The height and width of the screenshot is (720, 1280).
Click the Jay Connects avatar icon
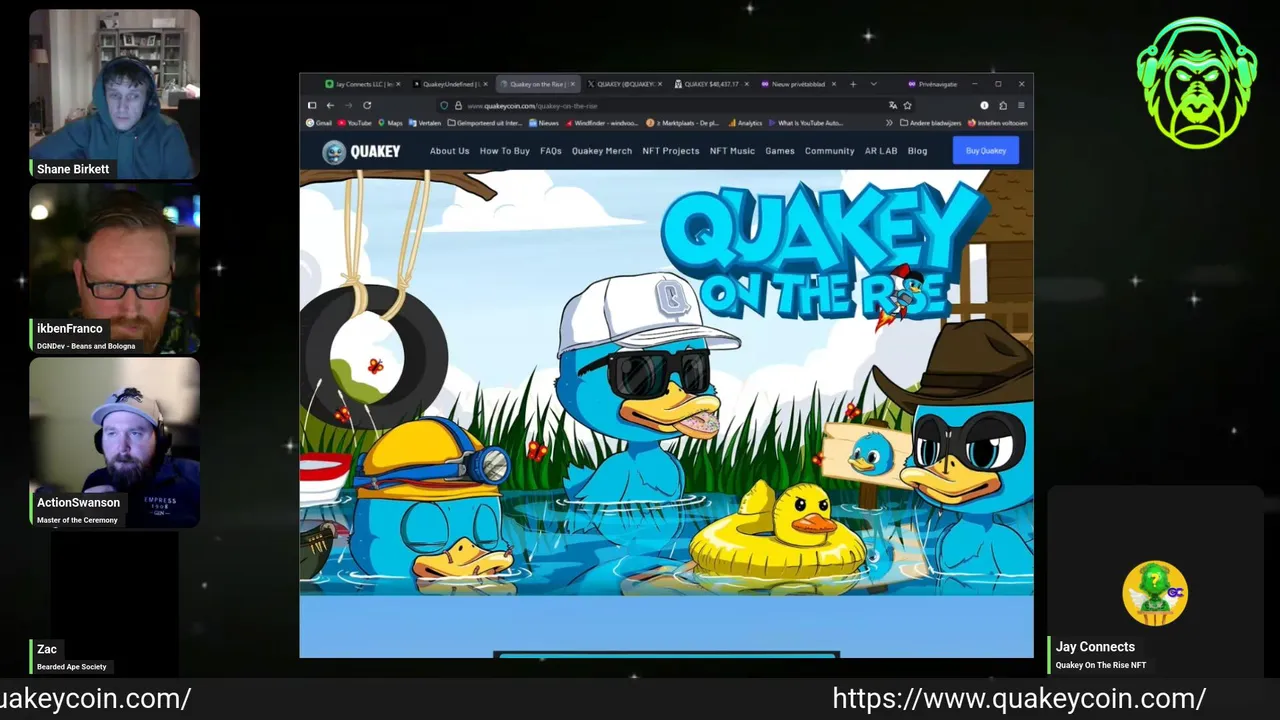pyautogui.click(x=1155, y=594)
